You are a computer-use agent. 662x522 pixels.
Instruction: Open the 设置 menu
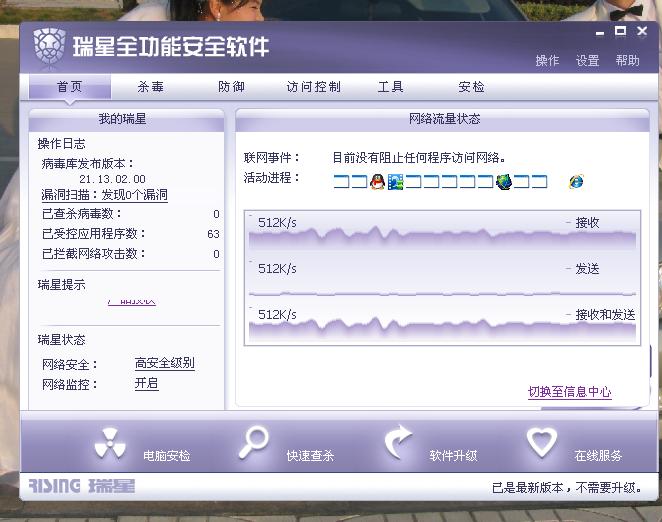[x=587, y=60]
